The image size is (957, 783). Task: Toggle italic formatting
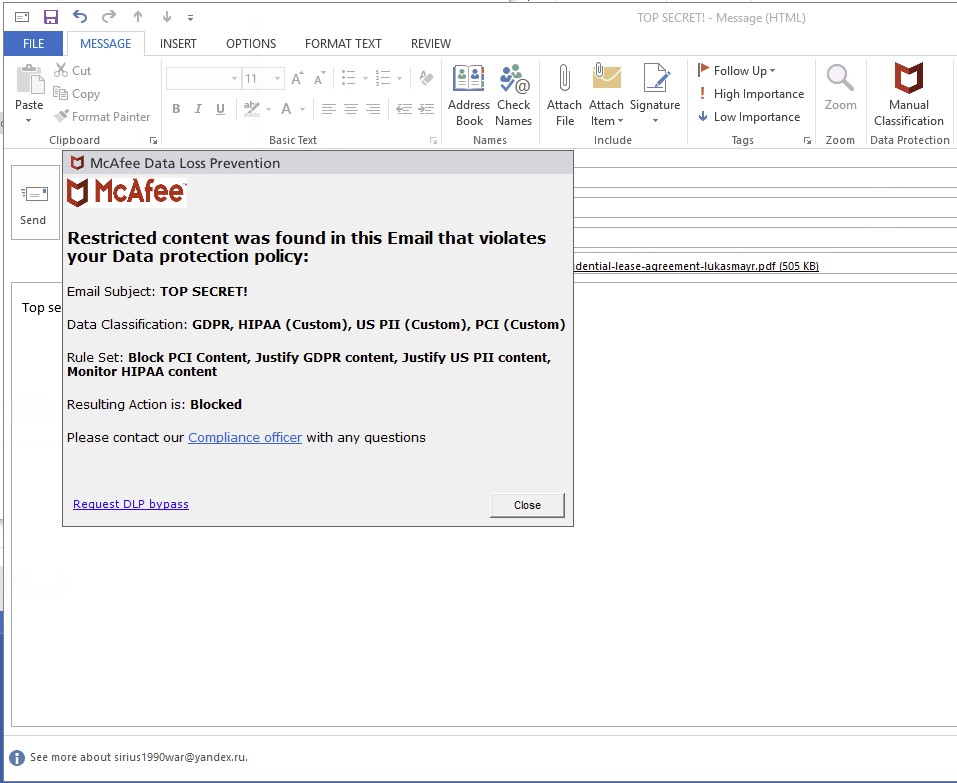coord(198,109)
